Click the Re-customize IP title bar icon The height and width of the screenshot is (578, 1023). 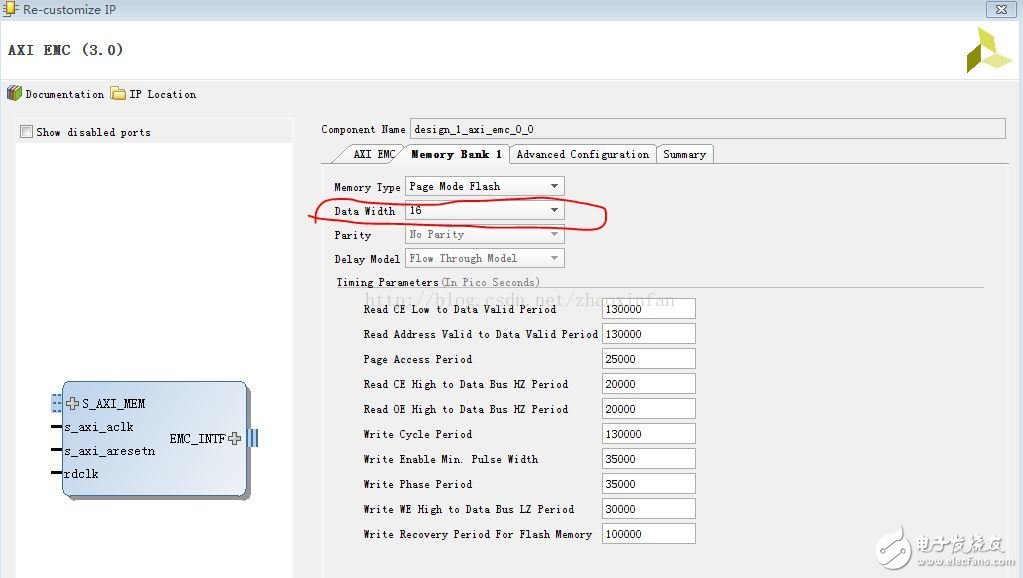pyautogui.click(x=10, y=9)
